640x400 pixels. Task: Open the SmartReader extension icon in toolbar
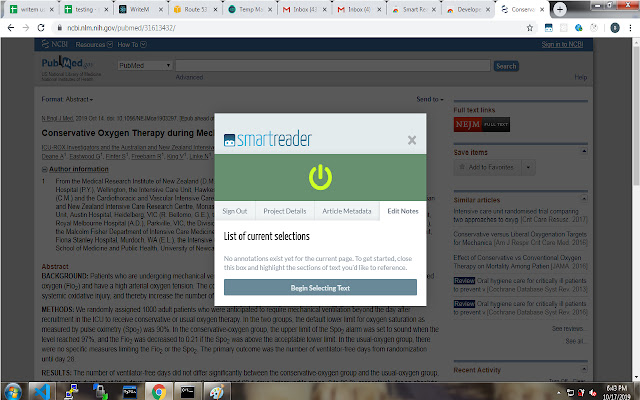[x=549, y=28]
